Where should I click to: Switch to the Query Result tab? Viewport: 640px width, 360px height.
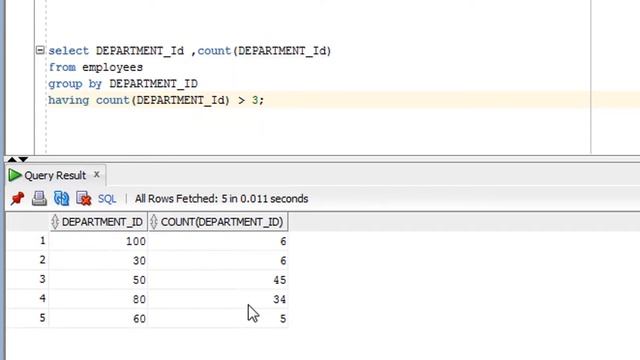coord(55,176)
